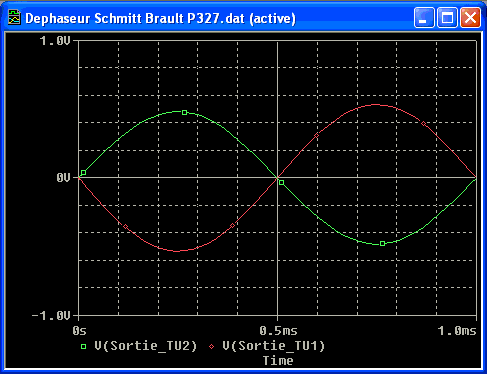Click the window title 'Dephaseur Schmitt Brault P327.dat (active)'
This screenshot has width=487, height=374.
(x=160, y=18)
